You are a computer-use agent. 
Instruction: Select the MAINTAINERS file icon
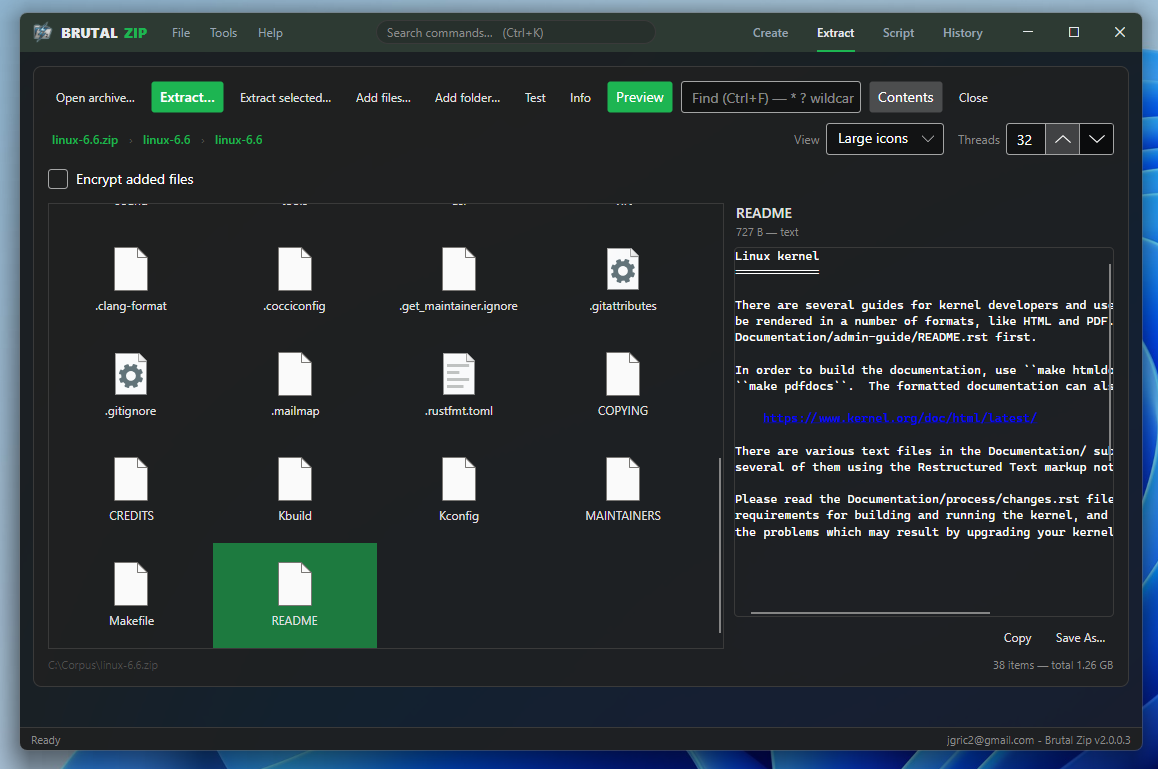[623, 479]
